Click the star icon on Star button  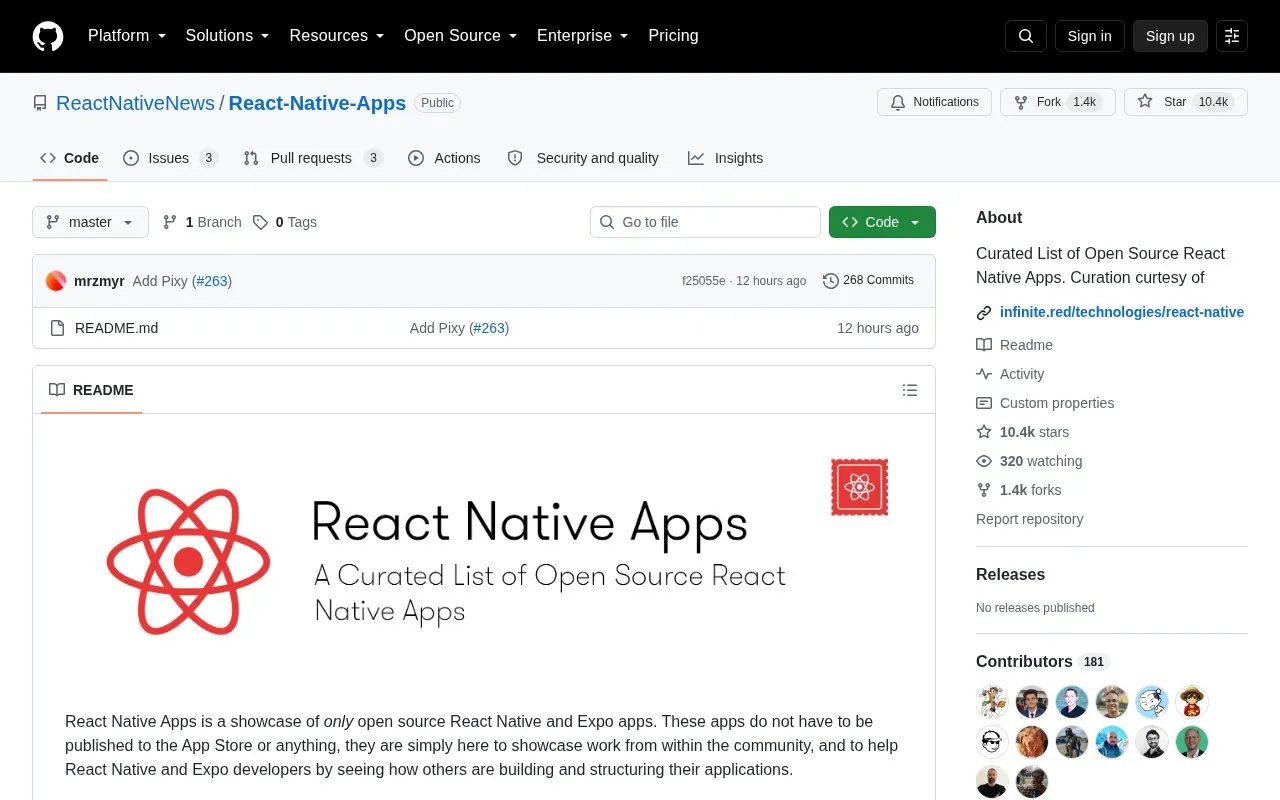tap(1145, 102)
